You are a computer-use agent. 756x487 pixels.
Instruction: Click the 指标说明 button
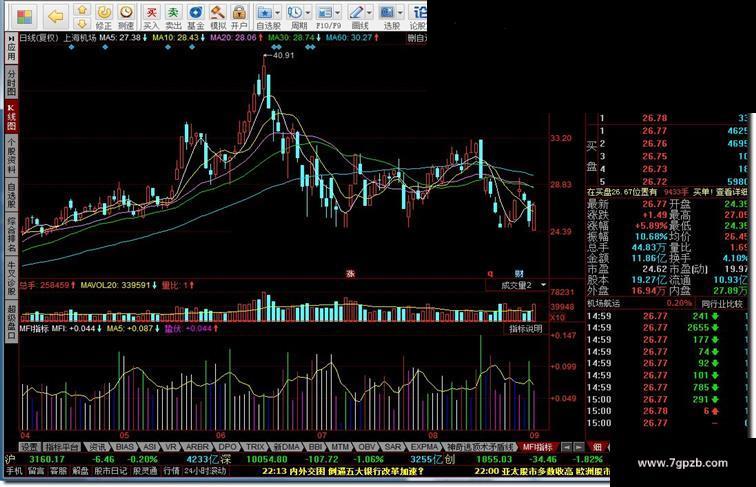(526, 329)
